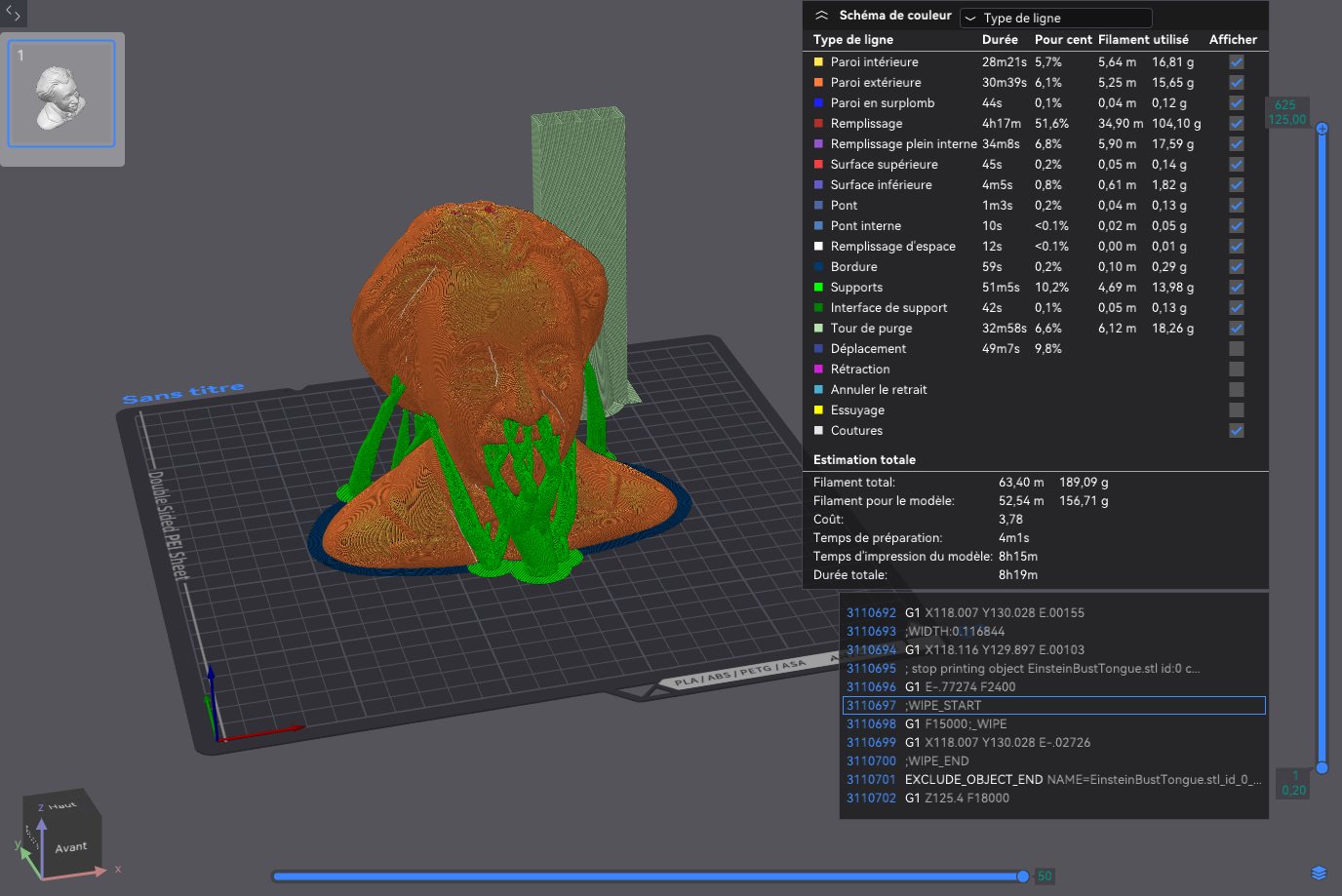The height and width of the screenshot is (896, 1342).
Task: Click the Avant face of view cube
Action: point(70,847)
